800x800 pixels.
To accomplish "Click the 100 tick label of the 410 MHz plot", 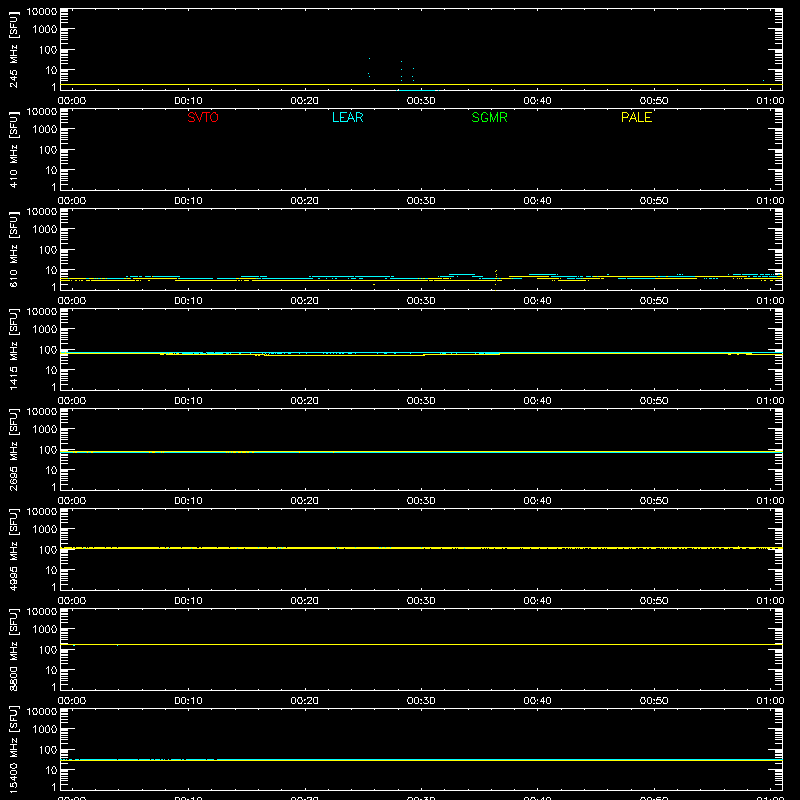I will 48,150.
